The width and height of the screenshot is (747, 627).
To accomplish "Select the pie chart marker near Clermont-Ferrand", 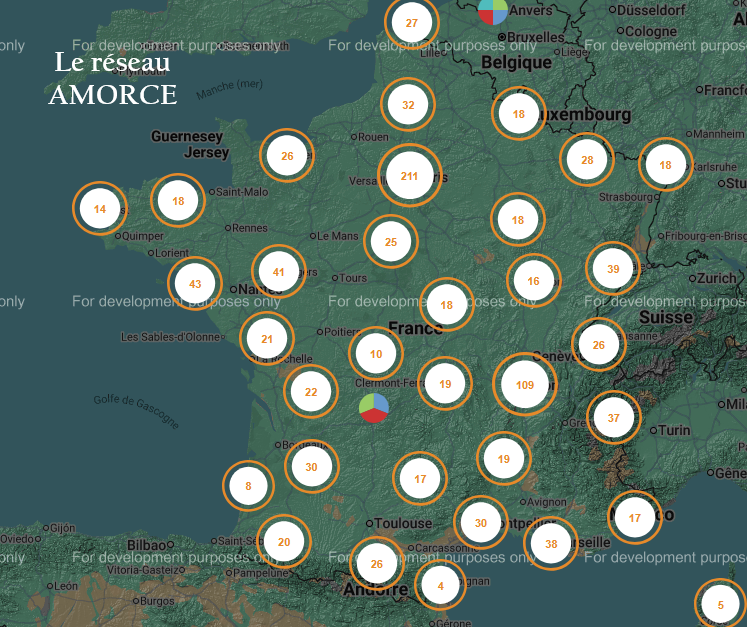I will (x=374, y=408).
